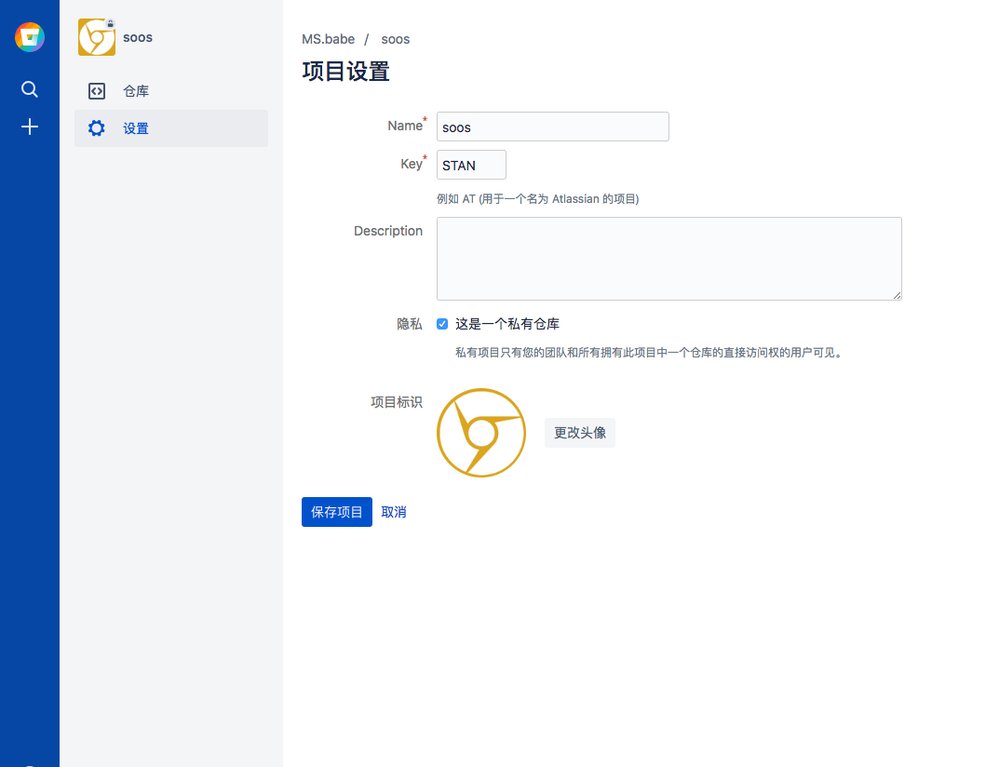Click inside the Description text area
The width and height of the screenshot is (999, 767).
pos(668,258)
